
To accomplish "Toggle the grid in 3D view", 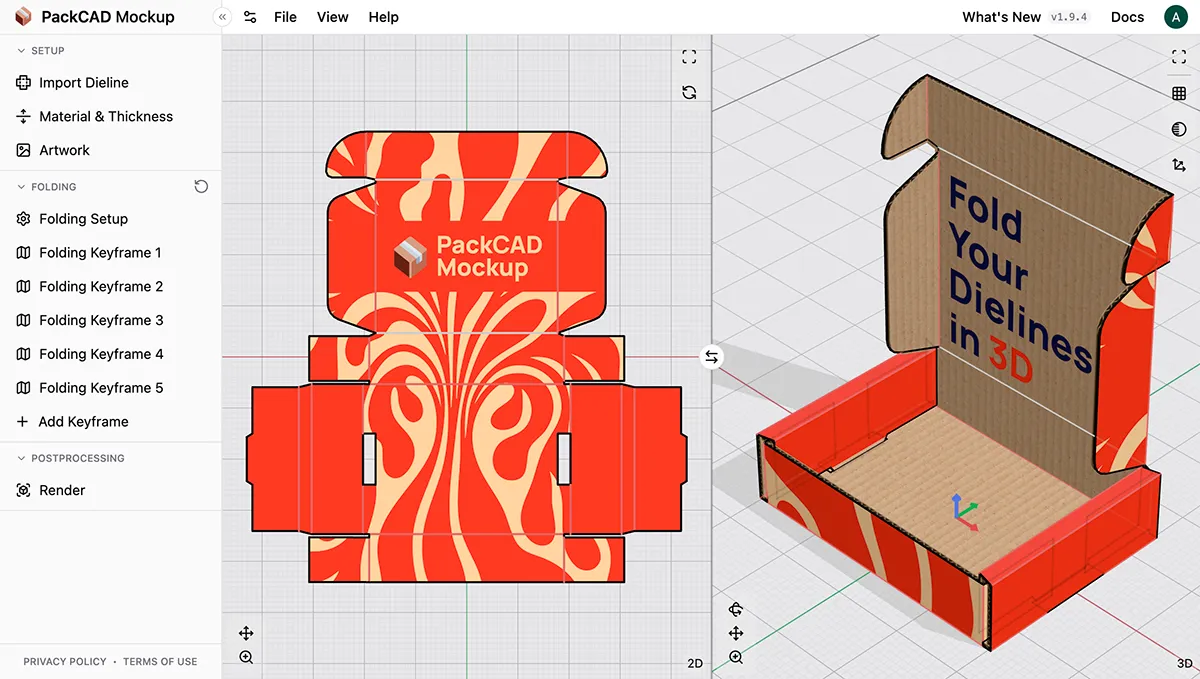I will [x=1179, y=93].
